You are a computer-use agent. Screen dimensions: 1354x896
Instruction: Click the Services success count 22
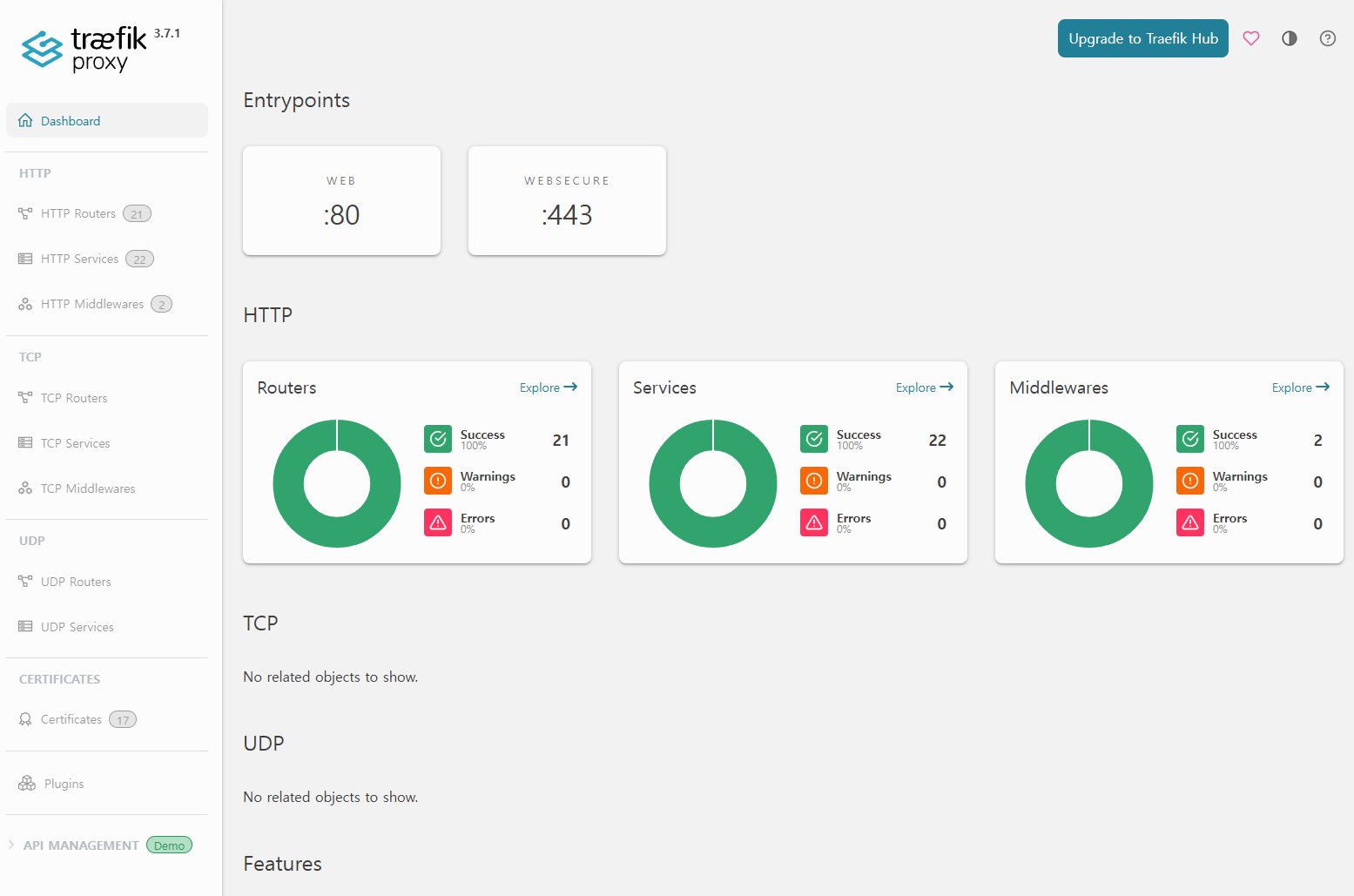coord(937,440)
